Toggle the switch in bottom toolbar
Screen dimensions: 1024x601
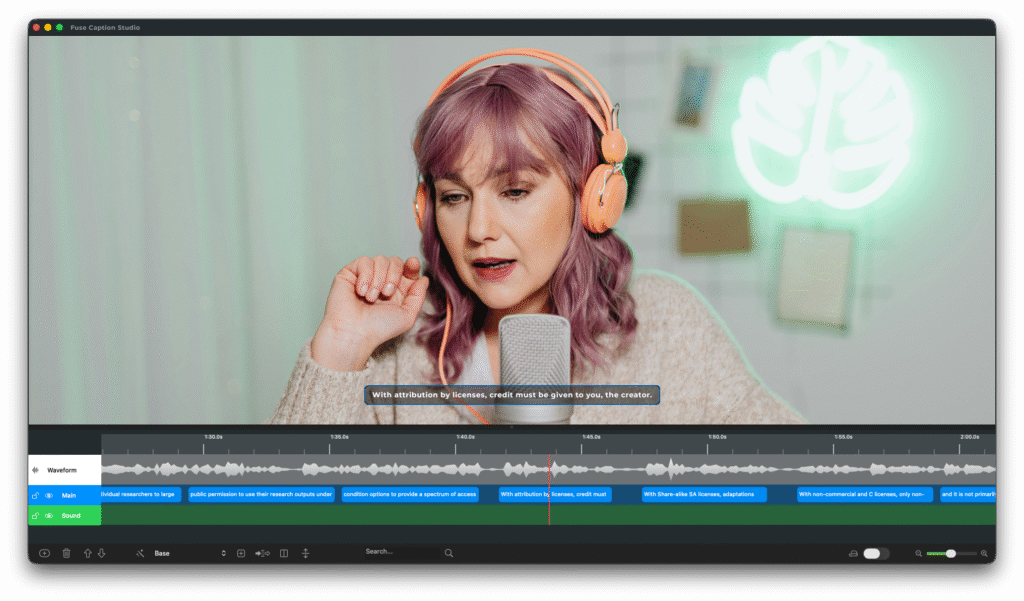pos(876,553)
